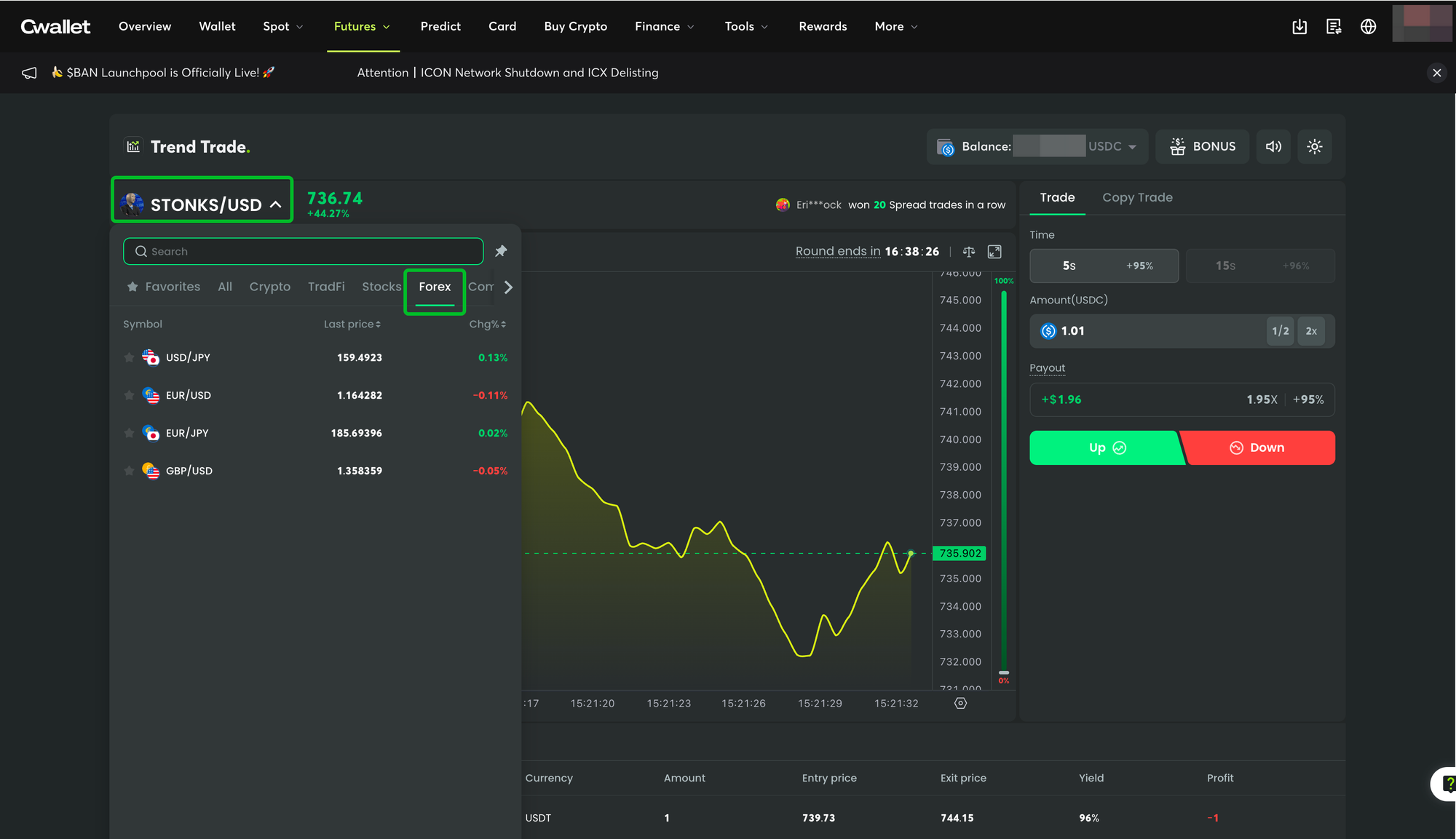The image size is (1456, 839).
Task: Show the TradFi symbol category
Action: click(326, 287)
